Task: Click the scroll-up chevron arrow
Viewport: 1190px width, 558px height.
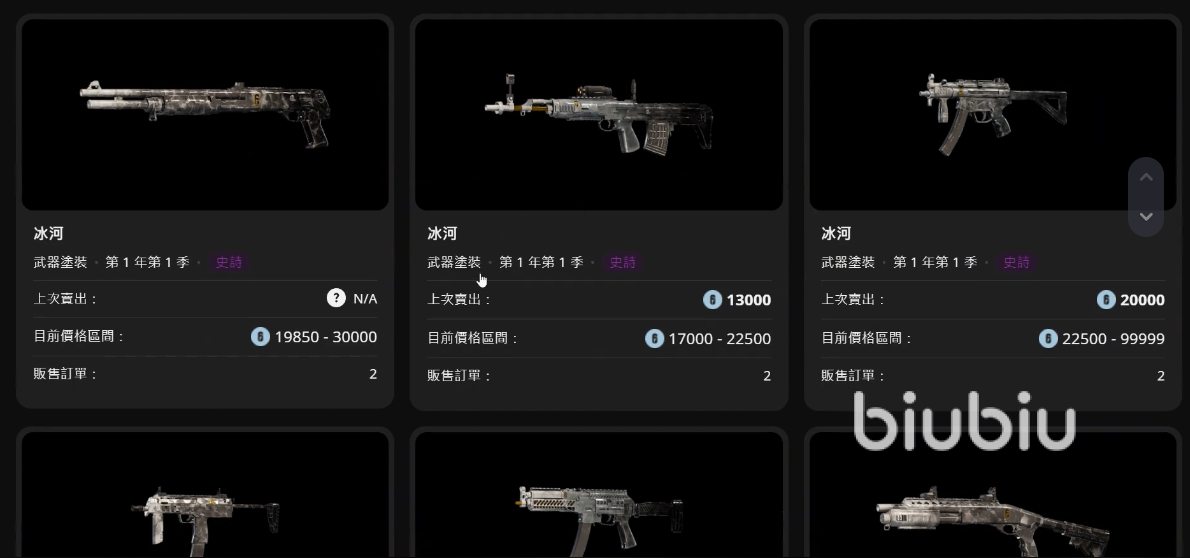Action: coord(1146,178)
